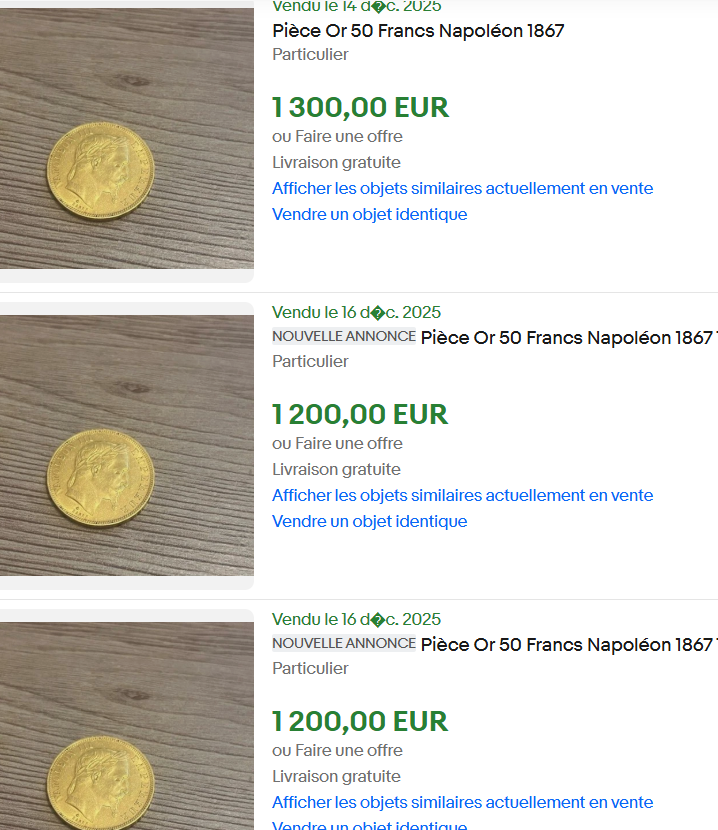The width and height of the screenshot is (718, 830).
Task: Click the second listing's 'Vendu le 16 déc. 2025' date
Action: [x=356, y=312]
